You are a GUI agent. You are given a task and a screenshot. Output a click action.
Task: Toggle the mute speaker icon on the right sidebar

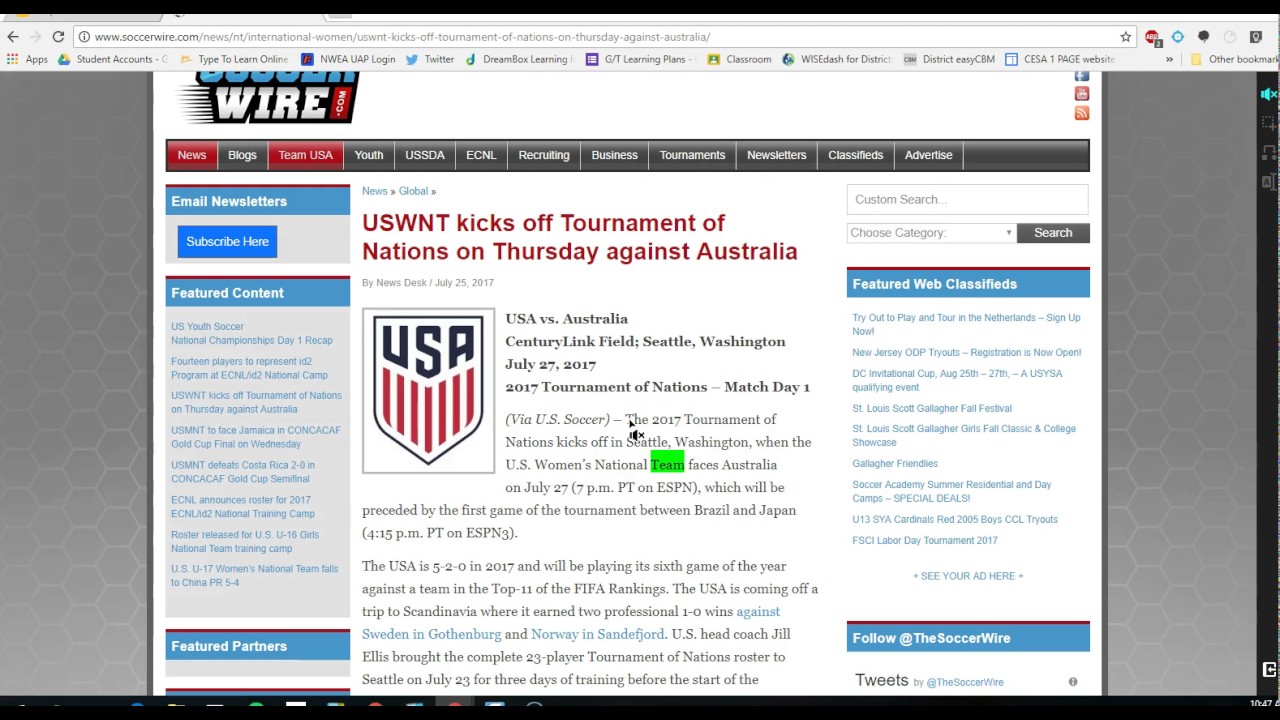coord(1268,94)
